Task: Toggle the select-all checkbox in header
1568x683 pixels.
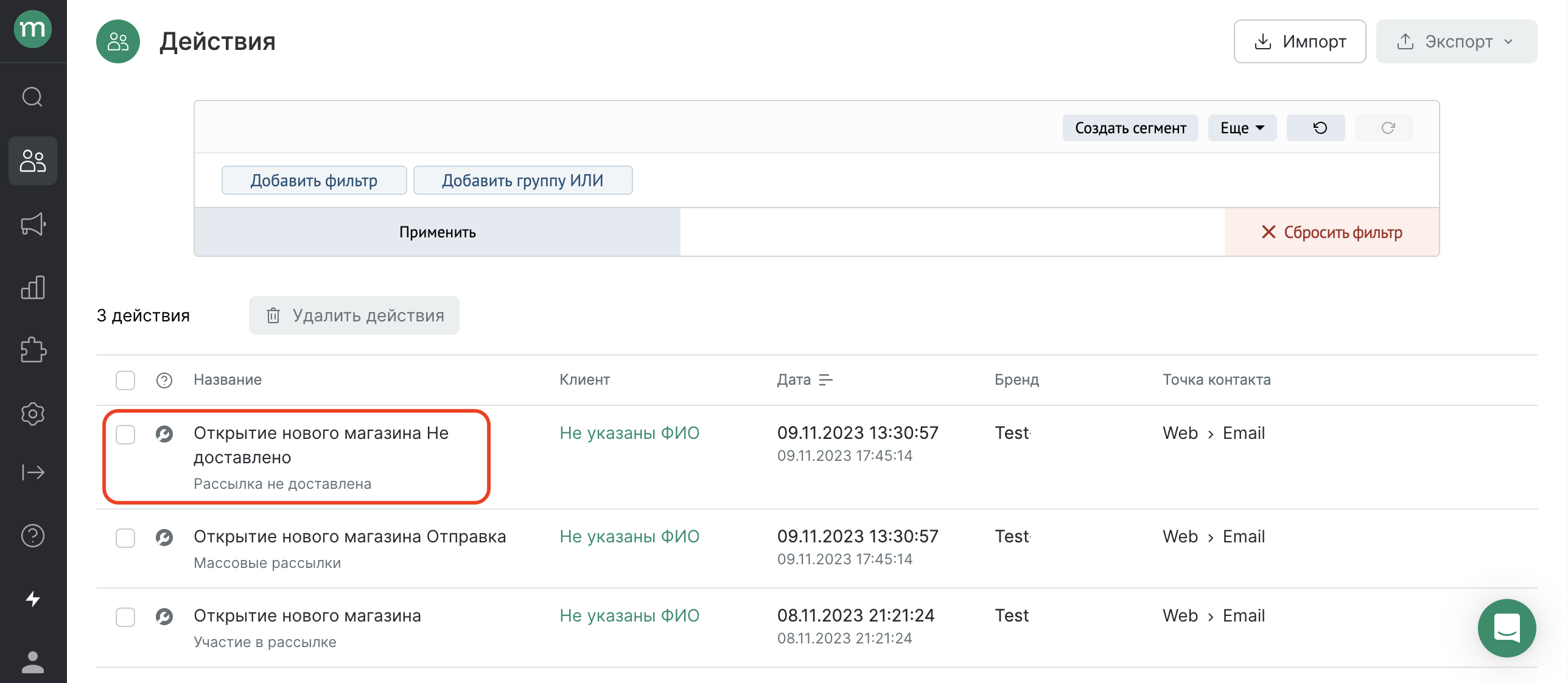Action: point(125,380)
